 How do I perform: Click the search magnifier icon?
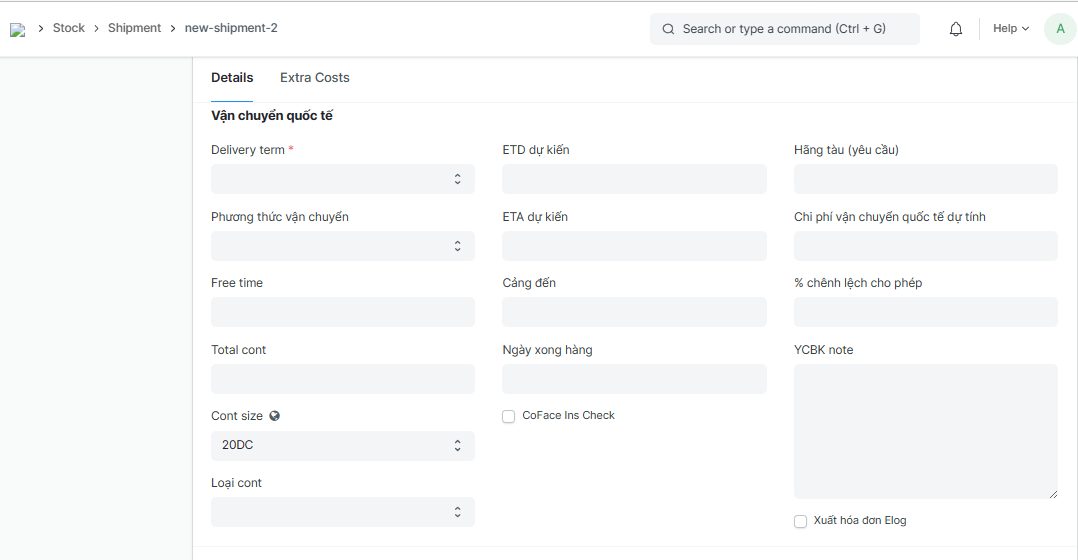[668, 29]
